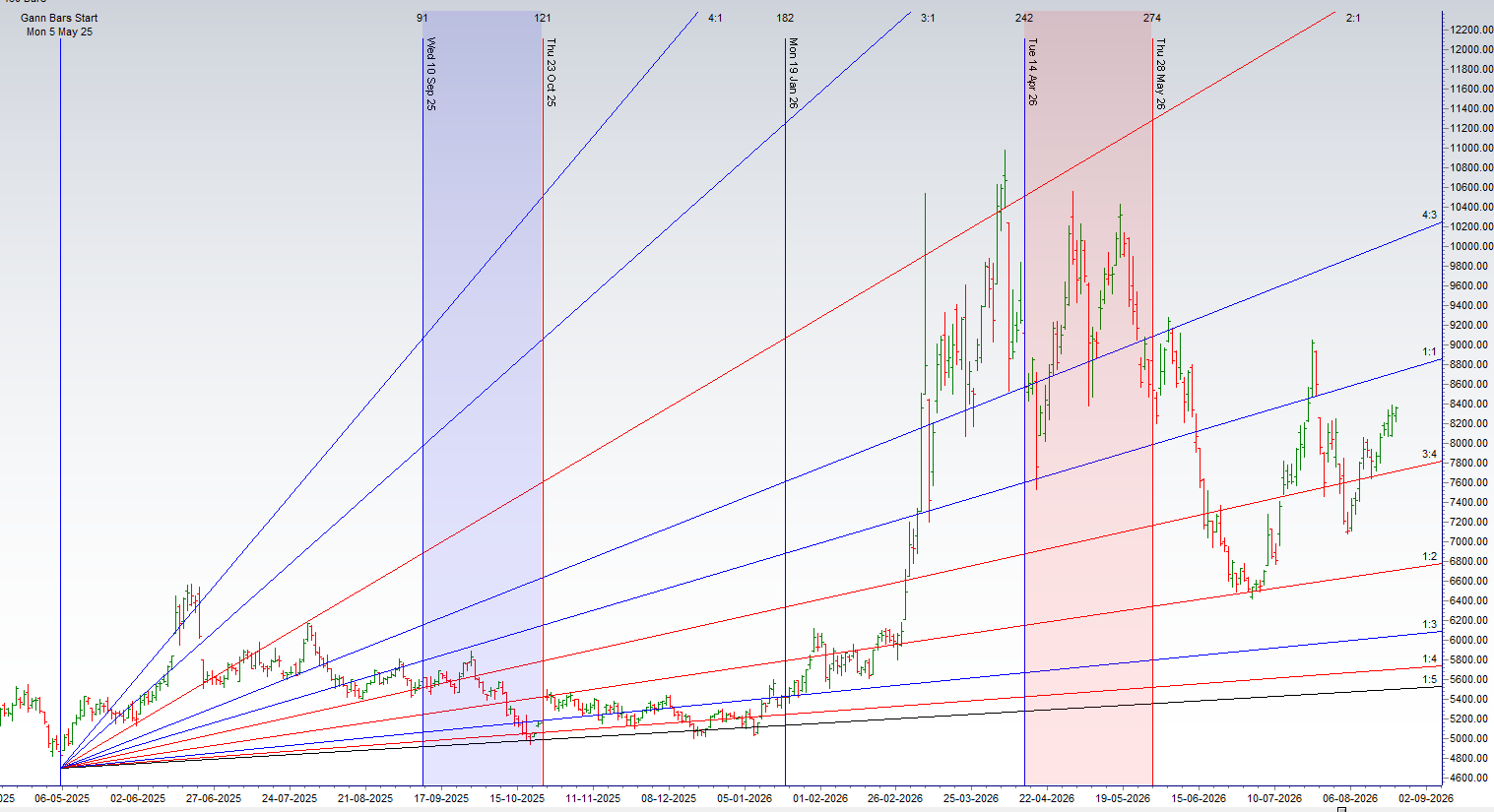Viewport: 1494px width, 812px height.
Task: Select the "4:1" Gann angle label
Action: point(715,18)
